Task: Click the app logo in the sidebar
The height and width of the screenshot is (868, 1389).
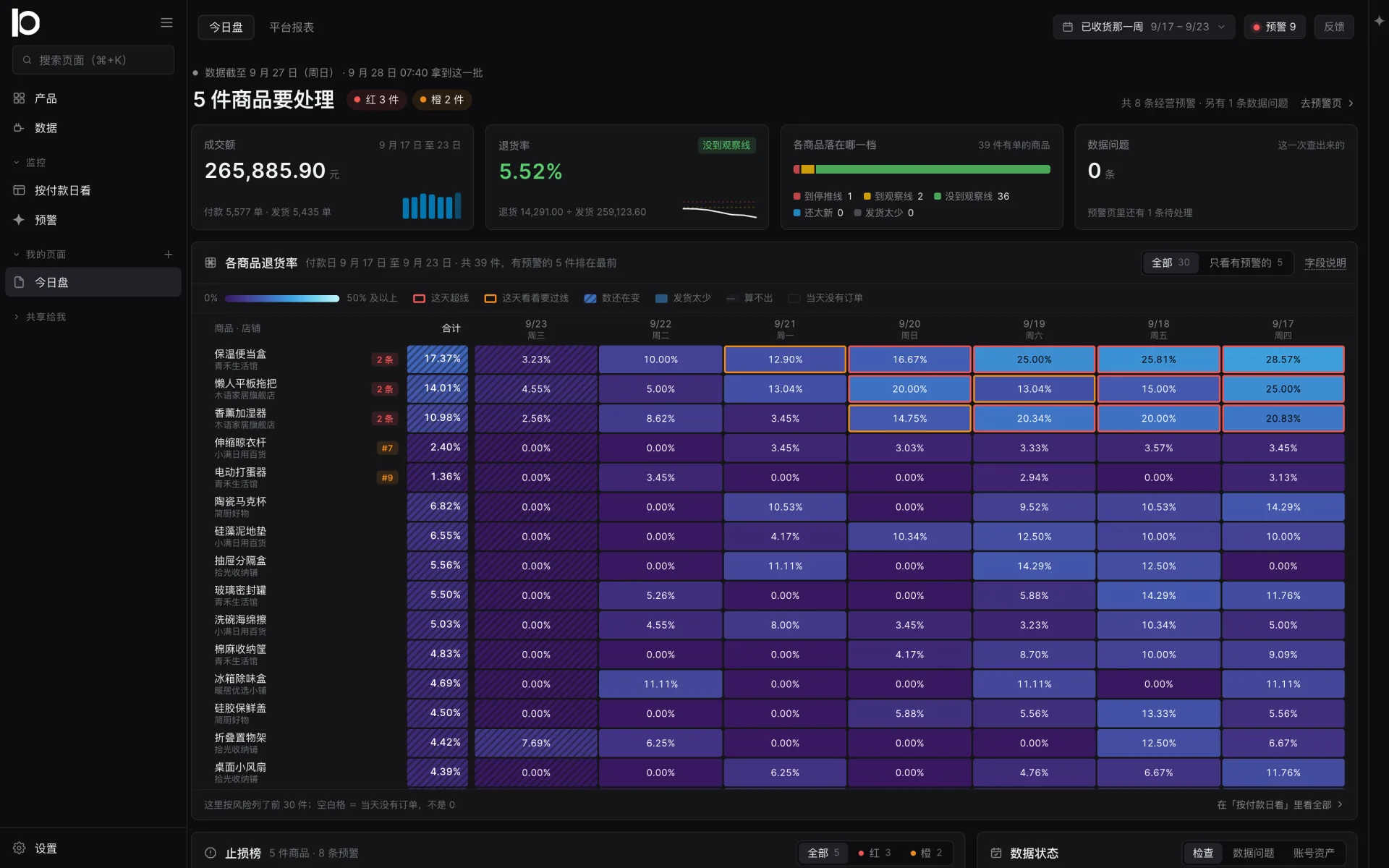Action: 26,22
